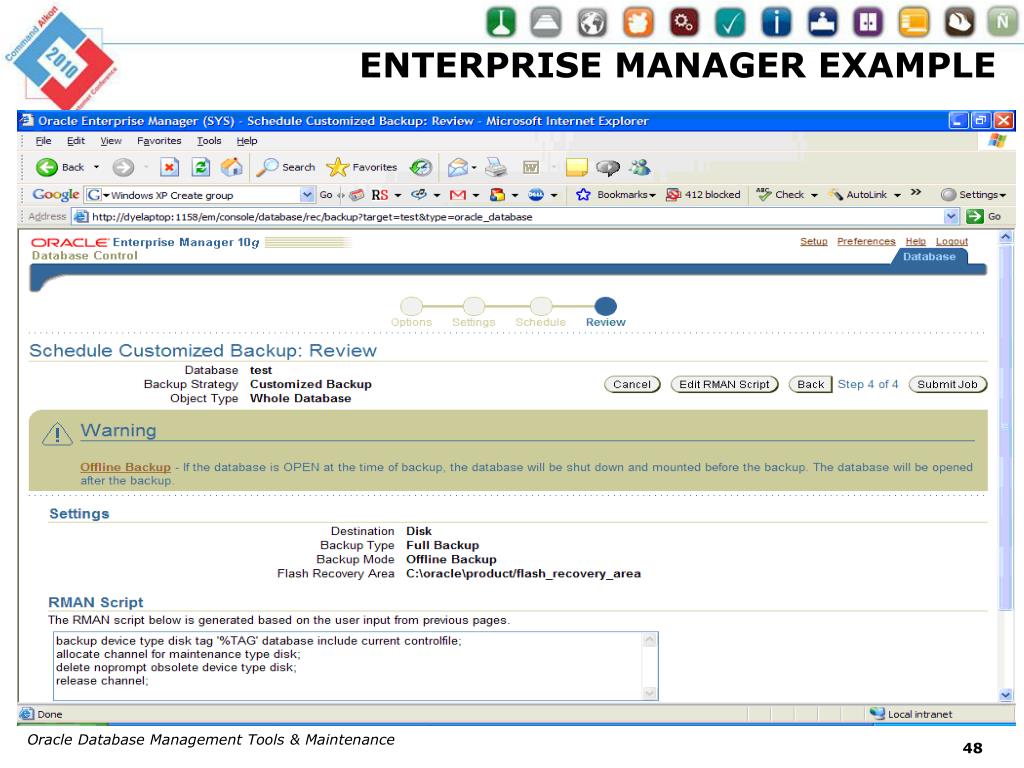Open the History toolbar icon
The image size is (1024, 768).
(421, 167)
